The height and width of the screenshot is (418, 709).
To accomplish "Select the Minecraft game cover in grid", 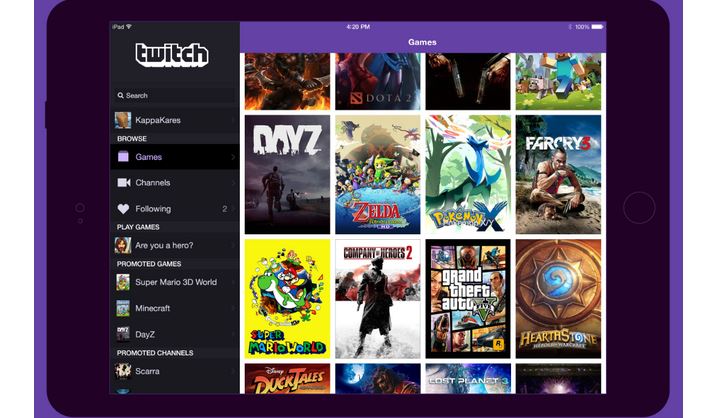I will [x=558, y=81].
